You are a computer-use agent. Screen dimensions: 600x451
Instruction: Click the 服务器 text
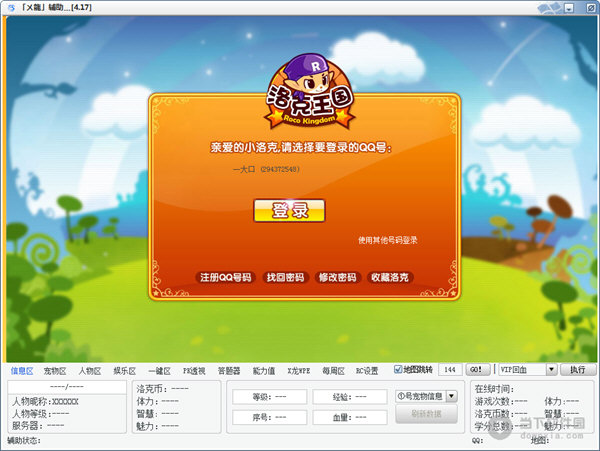38,425
